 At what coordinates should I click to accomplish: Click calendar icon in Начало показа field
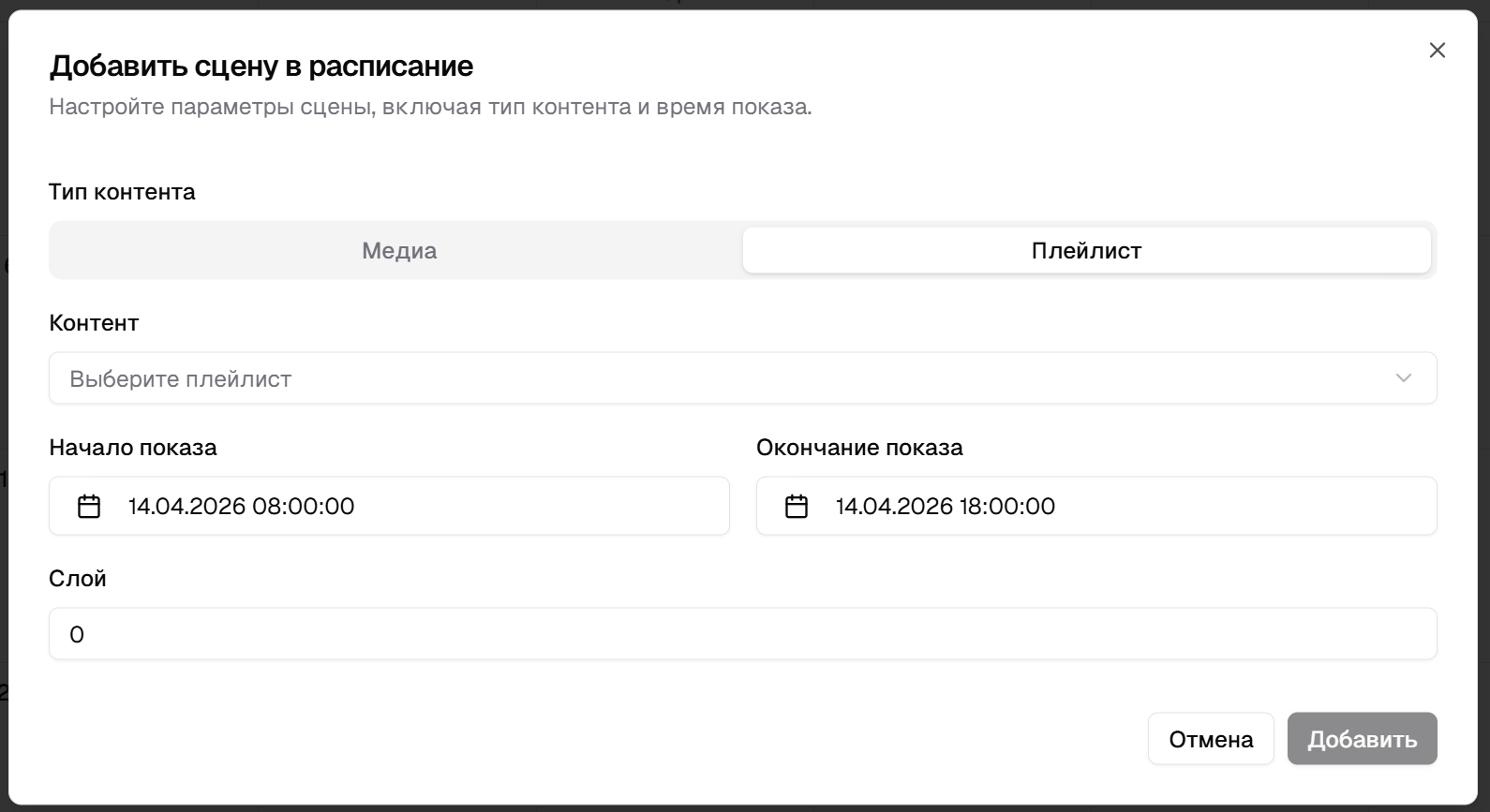click(x=89, y=507)
